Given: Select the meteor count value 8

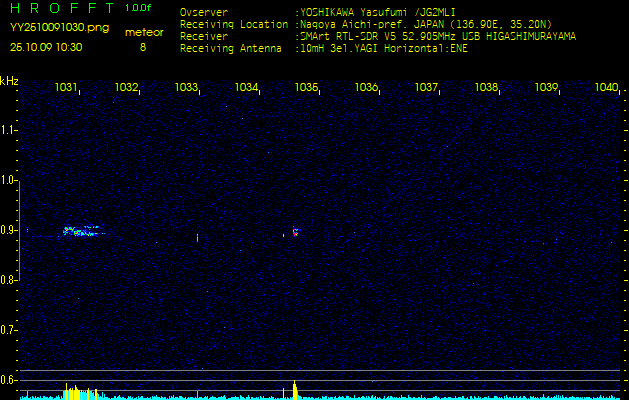Looking at the screenshot, I should click(x=142, y=46).
